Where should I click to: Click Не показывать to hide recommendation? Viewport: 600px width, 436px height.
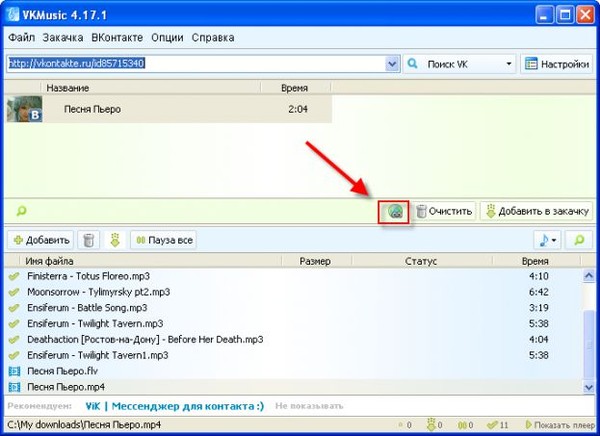[x=309, y=406]
